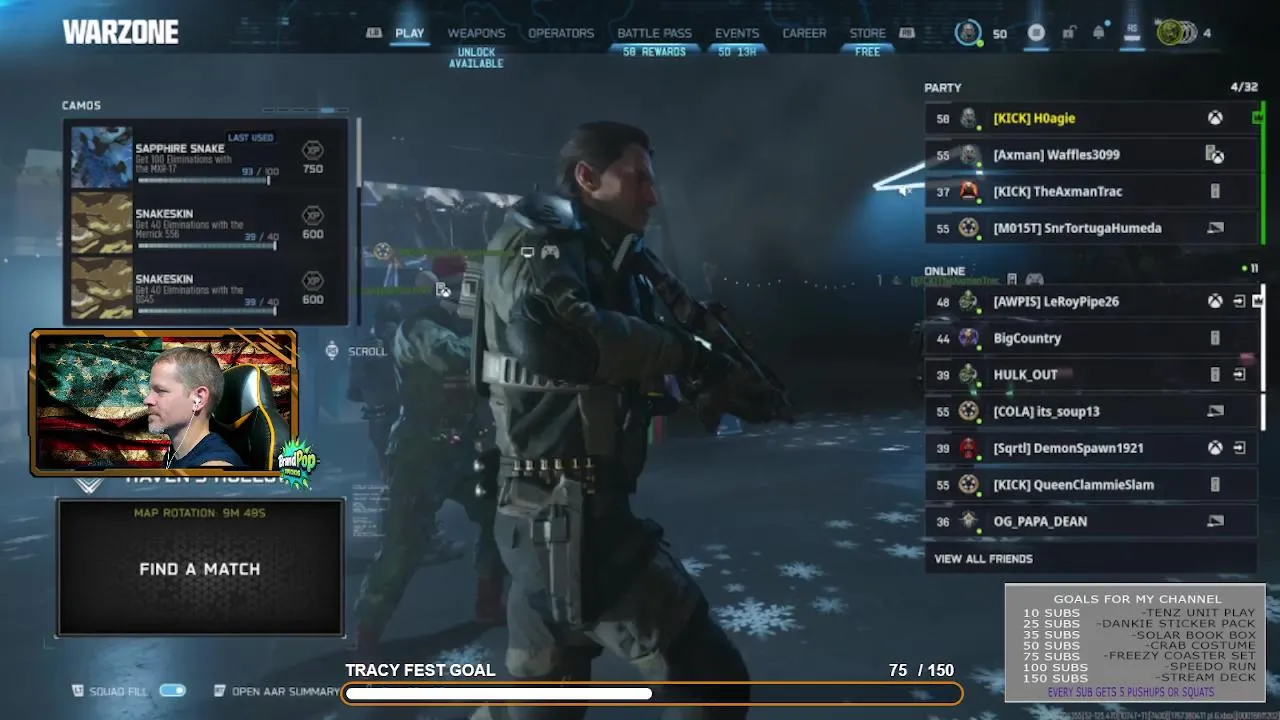This screenshot has width=1280, height=720.
Task: Click BigCountry avatar emblem
Action: click(968, 338)
